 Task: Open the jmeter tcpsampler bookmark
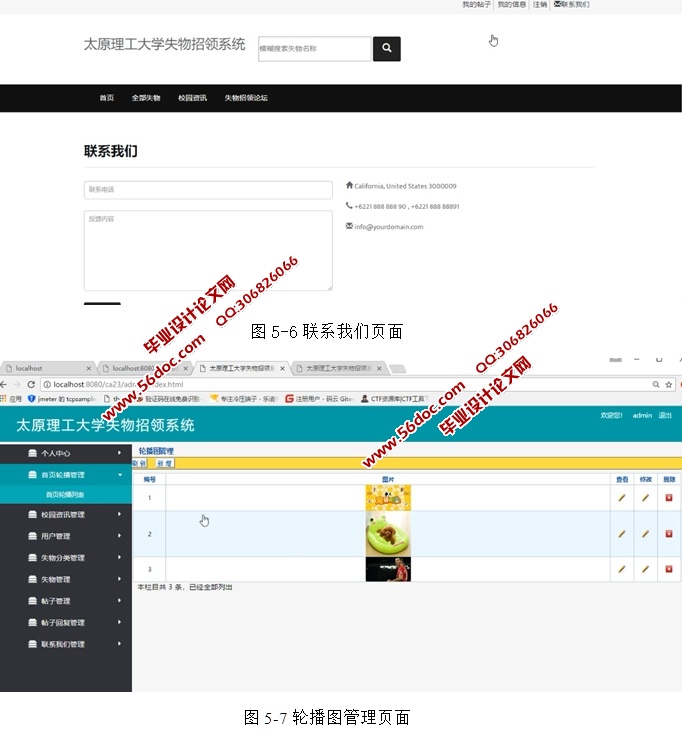tap(62, 399)
